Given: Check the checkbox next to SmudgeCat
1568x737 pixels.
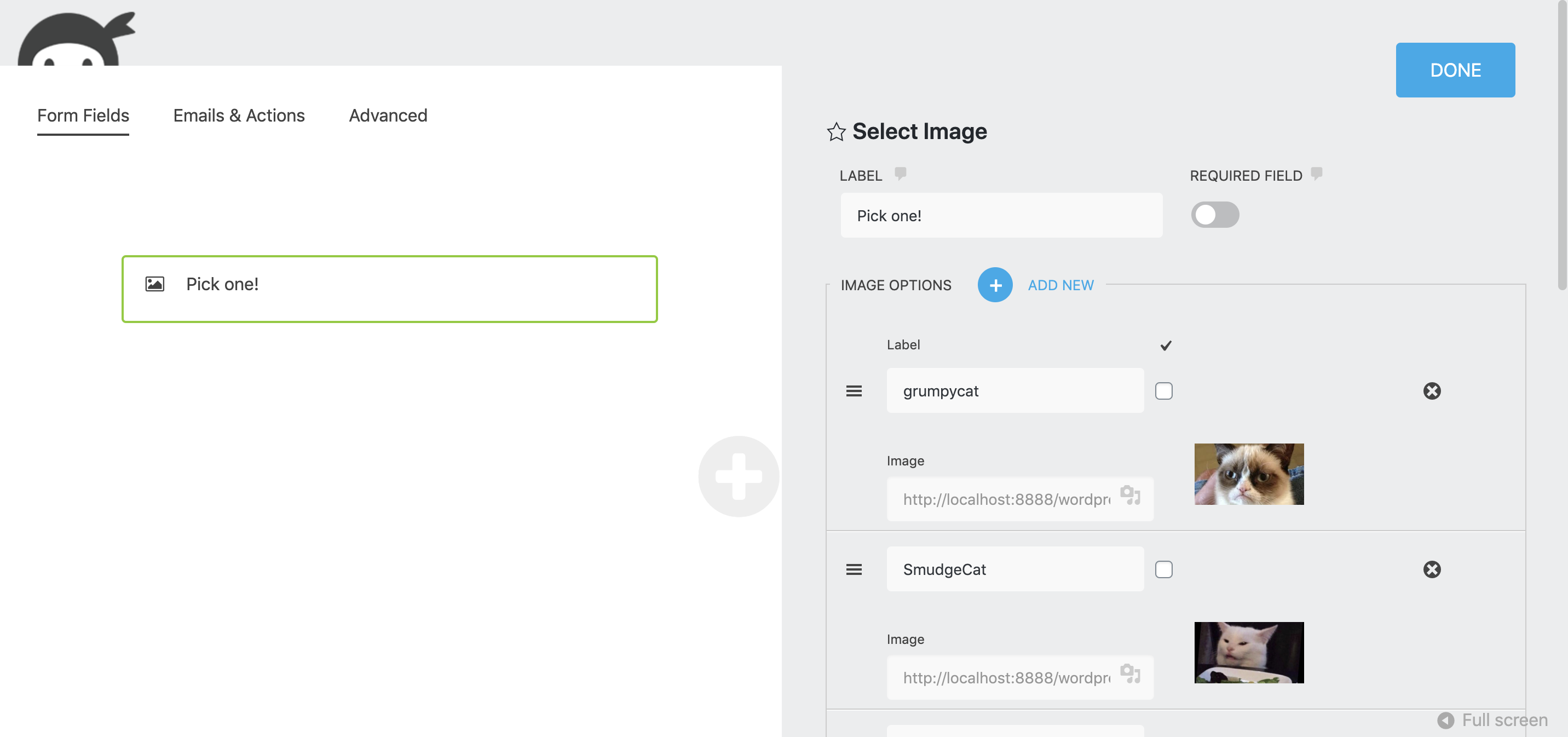Looking at the screenshot, I should pos(1165,569).
